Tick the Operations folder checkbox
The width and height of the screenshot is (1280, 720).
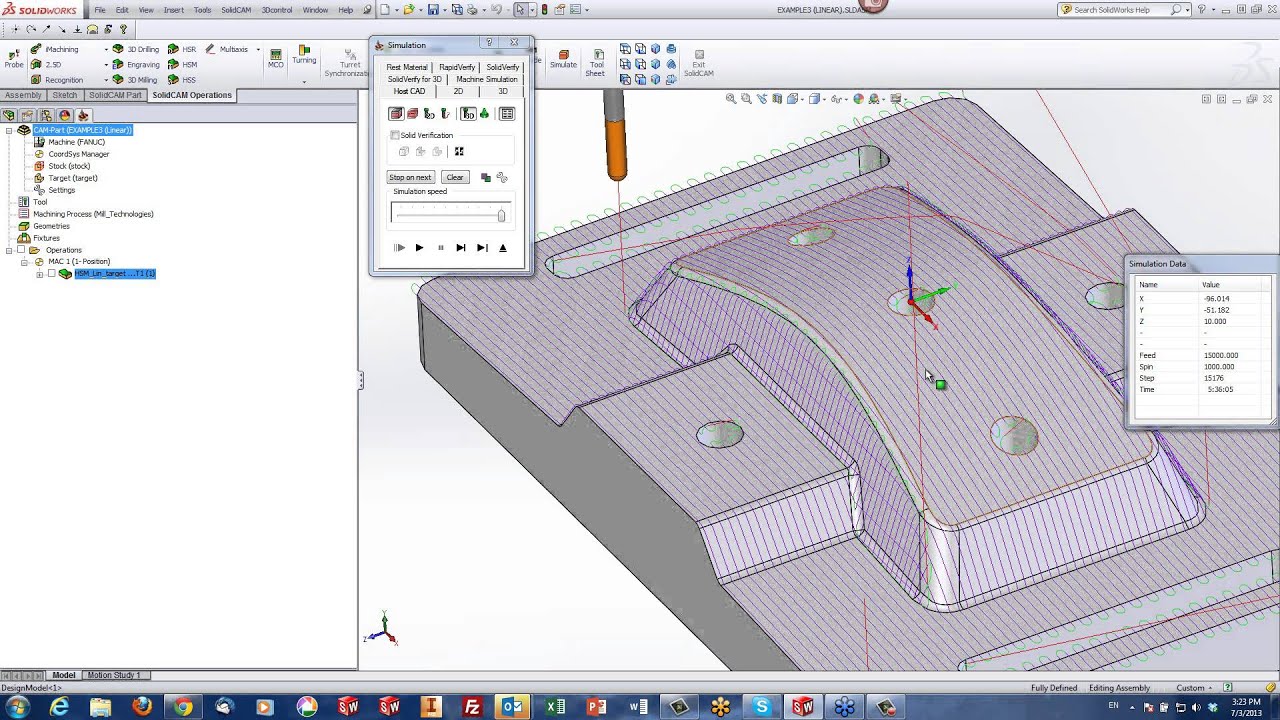21,250
